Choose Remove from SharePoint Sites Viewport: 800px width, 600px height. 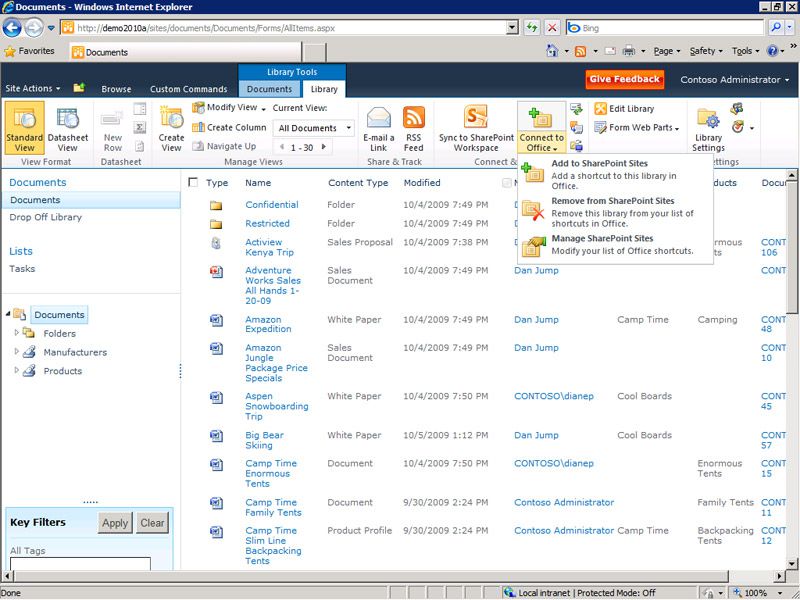coord(615,212)
